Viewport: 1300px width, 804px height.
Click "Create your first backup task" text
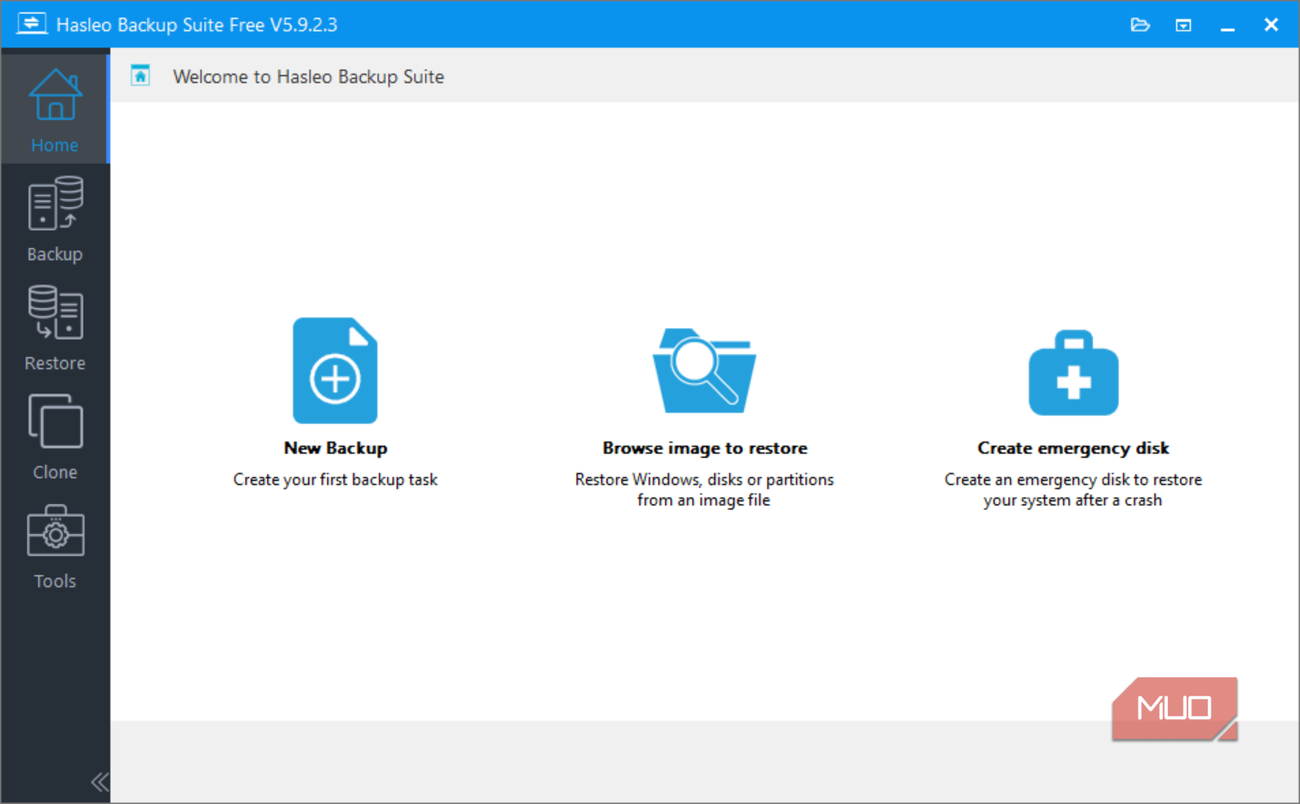point(335,479)
